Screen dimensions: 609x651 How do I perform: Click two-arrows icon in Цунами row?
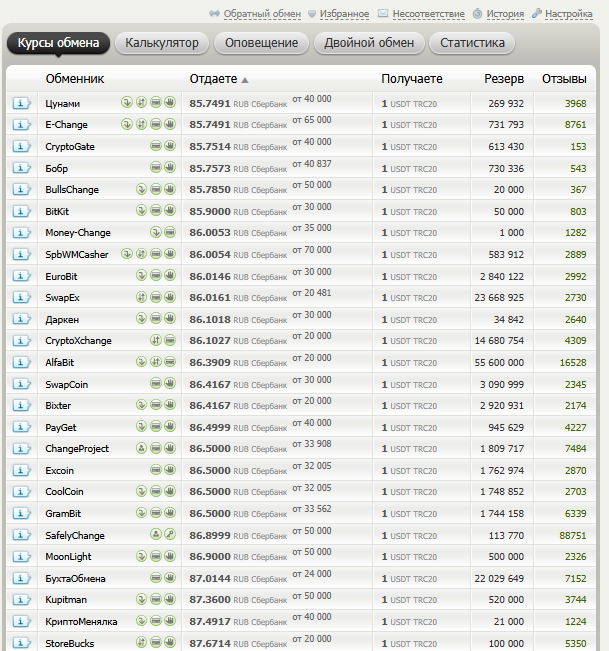tap(142, 102)
